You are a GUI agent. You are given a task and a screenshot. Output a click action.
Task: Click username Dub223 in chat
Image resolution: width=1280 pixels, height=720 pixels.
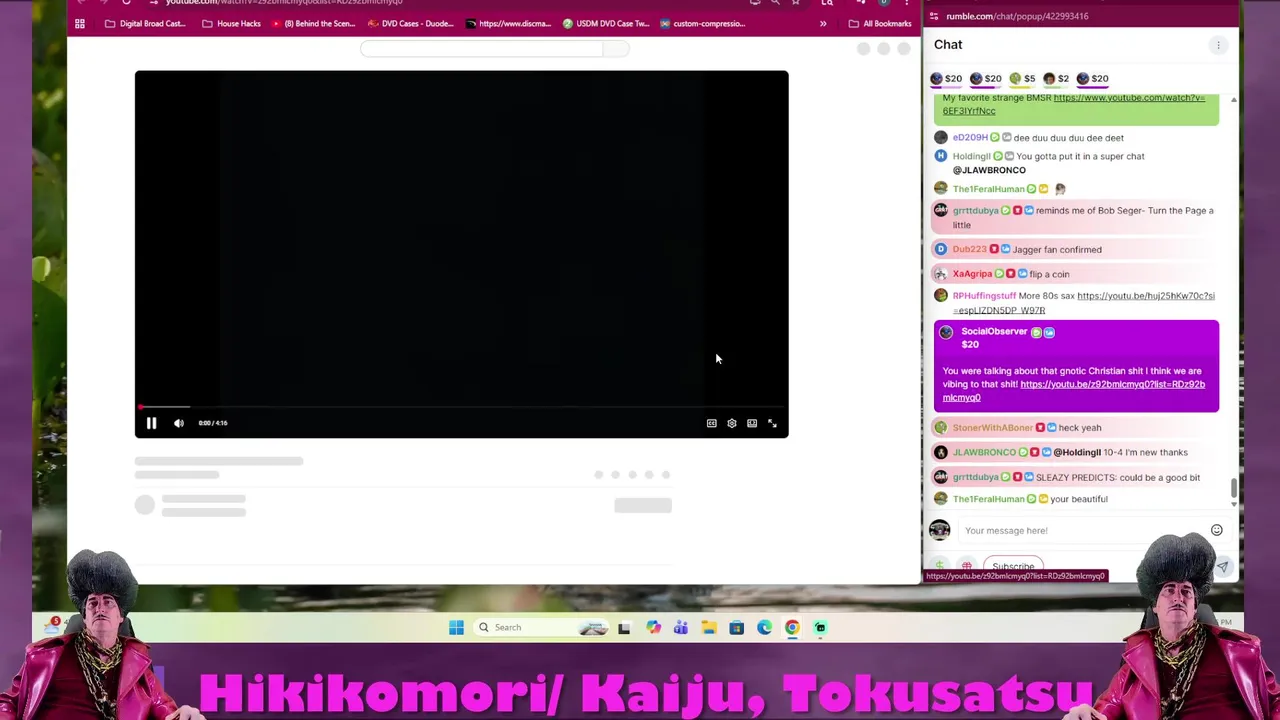(x=969, y=249)
